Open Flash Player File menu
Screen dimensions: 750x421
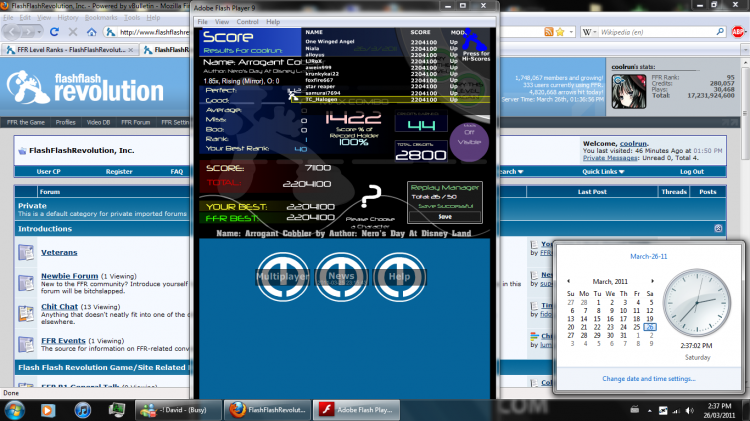pos(202,22)
